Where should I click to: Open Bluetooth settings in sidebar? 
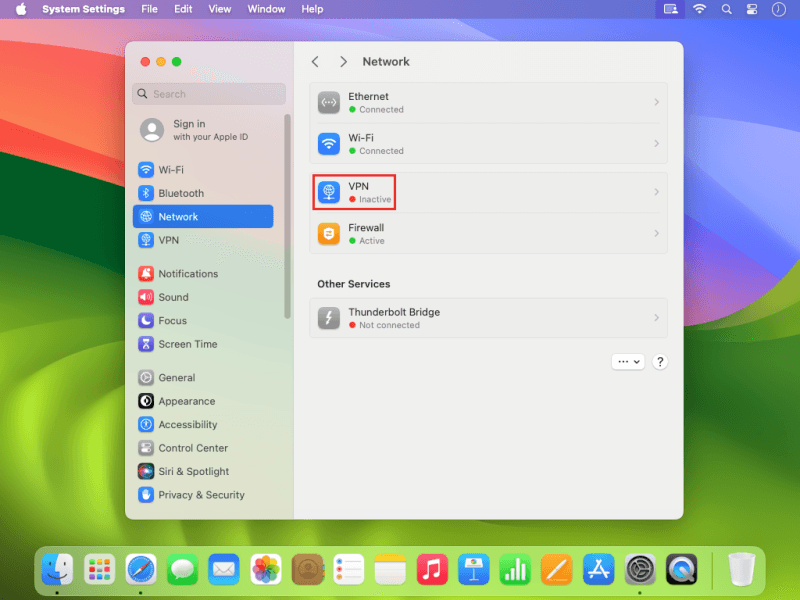(180, 193)
